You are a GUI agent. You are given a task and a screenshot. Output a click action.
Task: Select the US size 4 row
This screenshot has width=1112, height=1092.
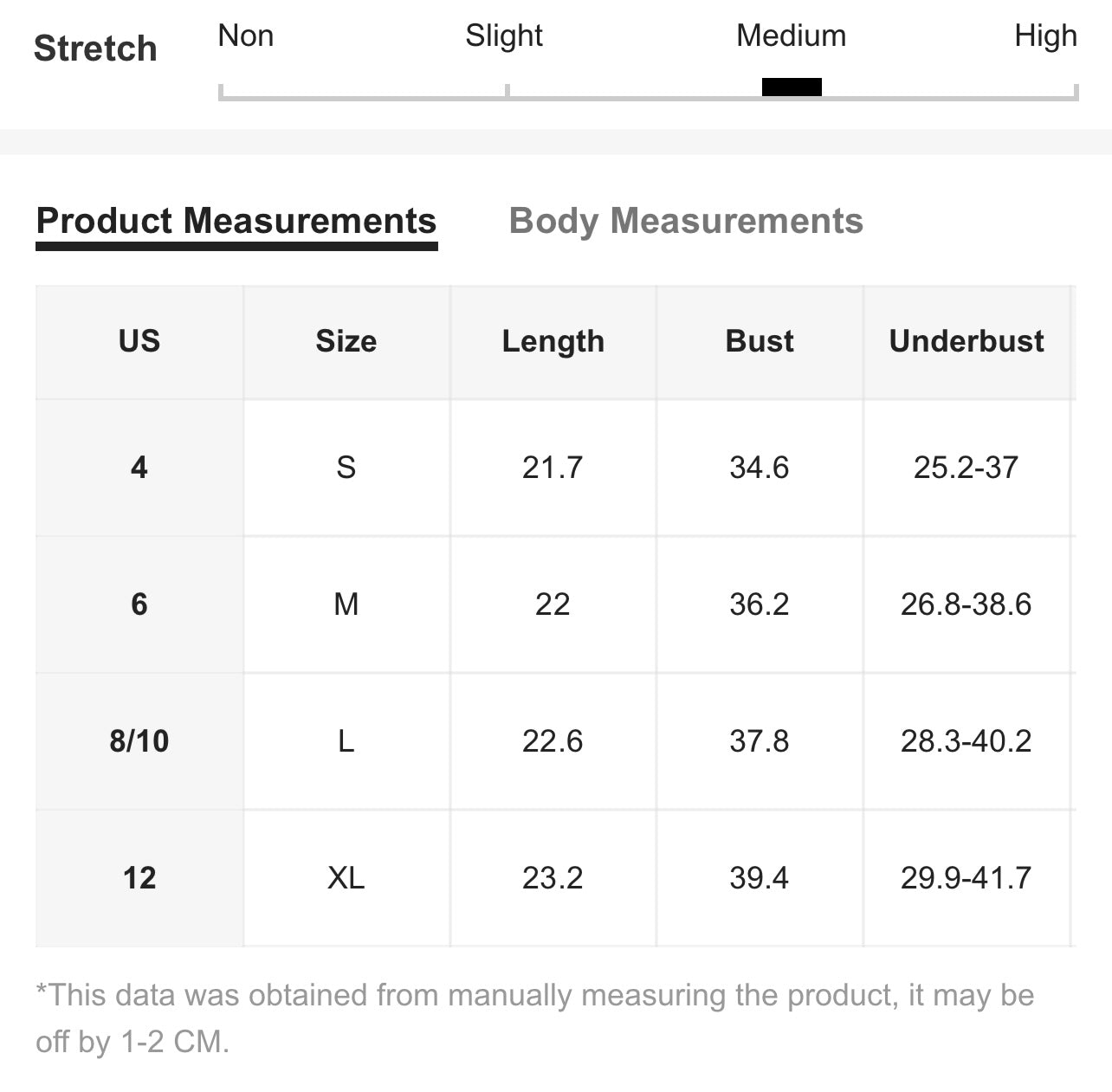tap(554, 468)
